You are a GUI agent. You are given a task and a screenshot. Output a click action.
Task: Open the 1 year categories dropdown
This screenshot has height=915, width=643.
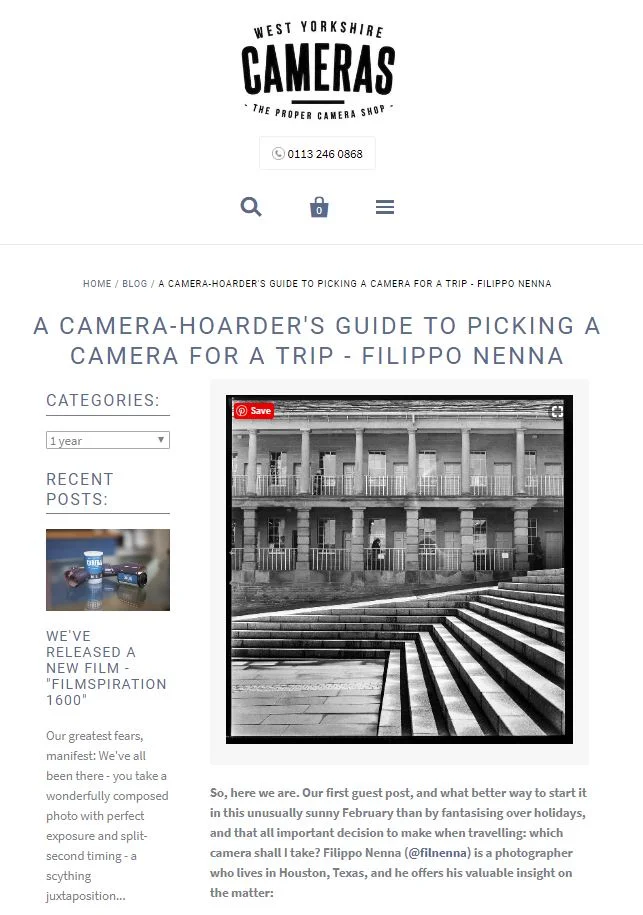click(x=108, y=441)
